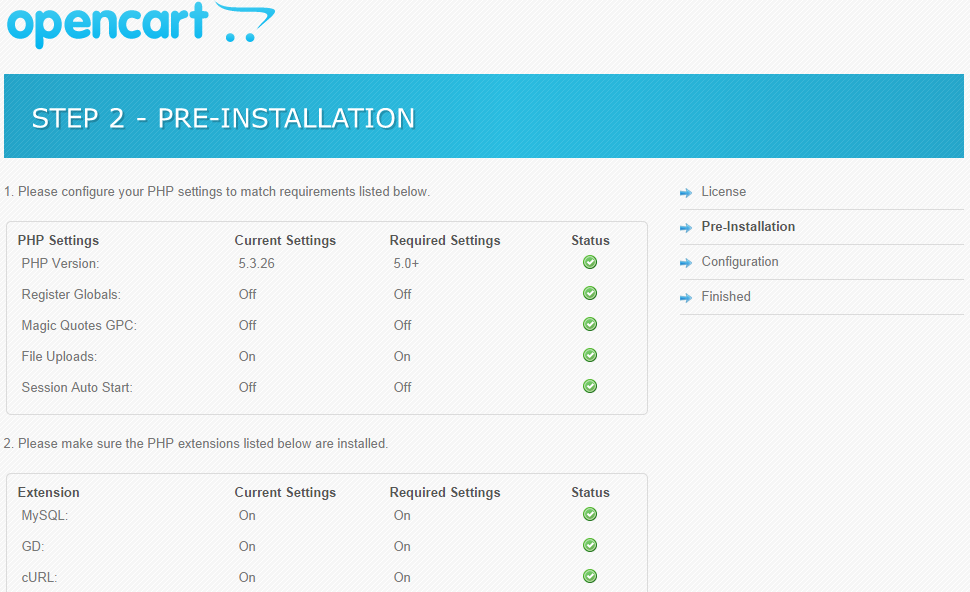Click the Magic Quotes GPC status checkmark
Viewport: 970px width, 592px height.
pyautogui.click(x=590, y=324)
